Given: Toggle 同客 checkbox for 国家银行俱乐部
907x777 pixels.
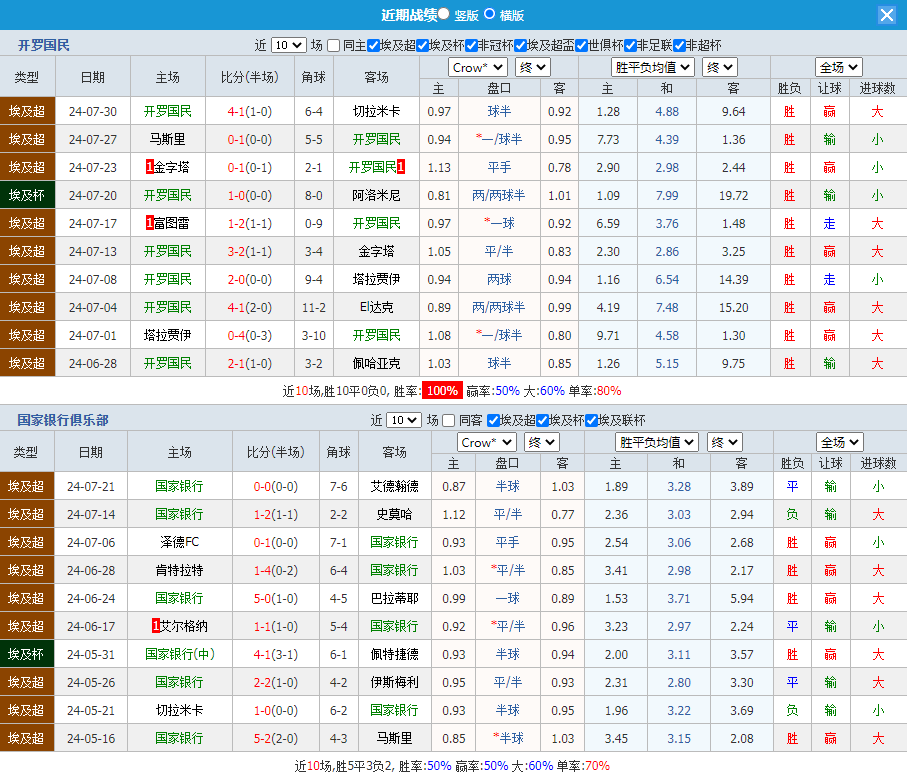Looking at the screenshot, I should click(x=449, y=420).
